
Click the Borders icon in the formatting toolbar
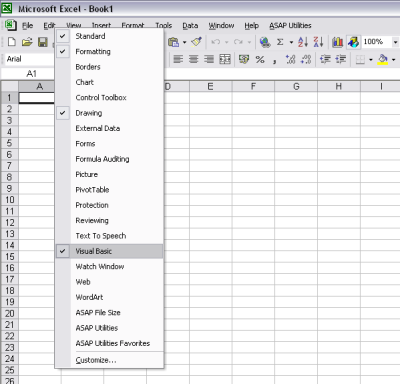pyautogui.click(x=360, y=60)
